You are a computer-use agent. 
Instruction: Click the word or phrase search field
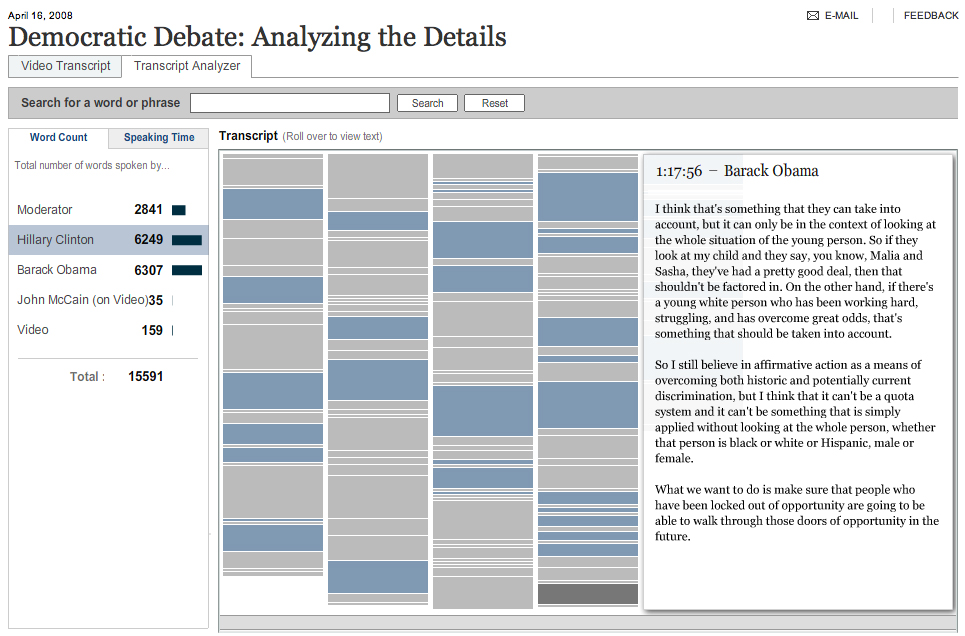290,103
